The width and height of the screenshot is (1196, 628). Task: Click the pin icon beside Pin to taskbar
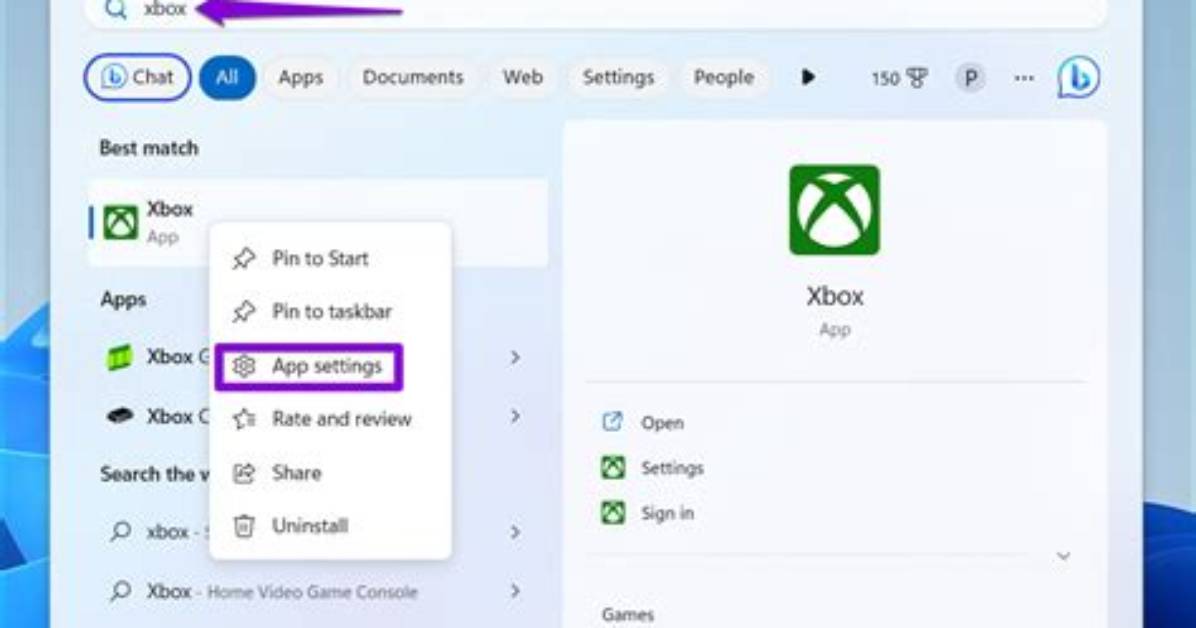click(243, 311)
